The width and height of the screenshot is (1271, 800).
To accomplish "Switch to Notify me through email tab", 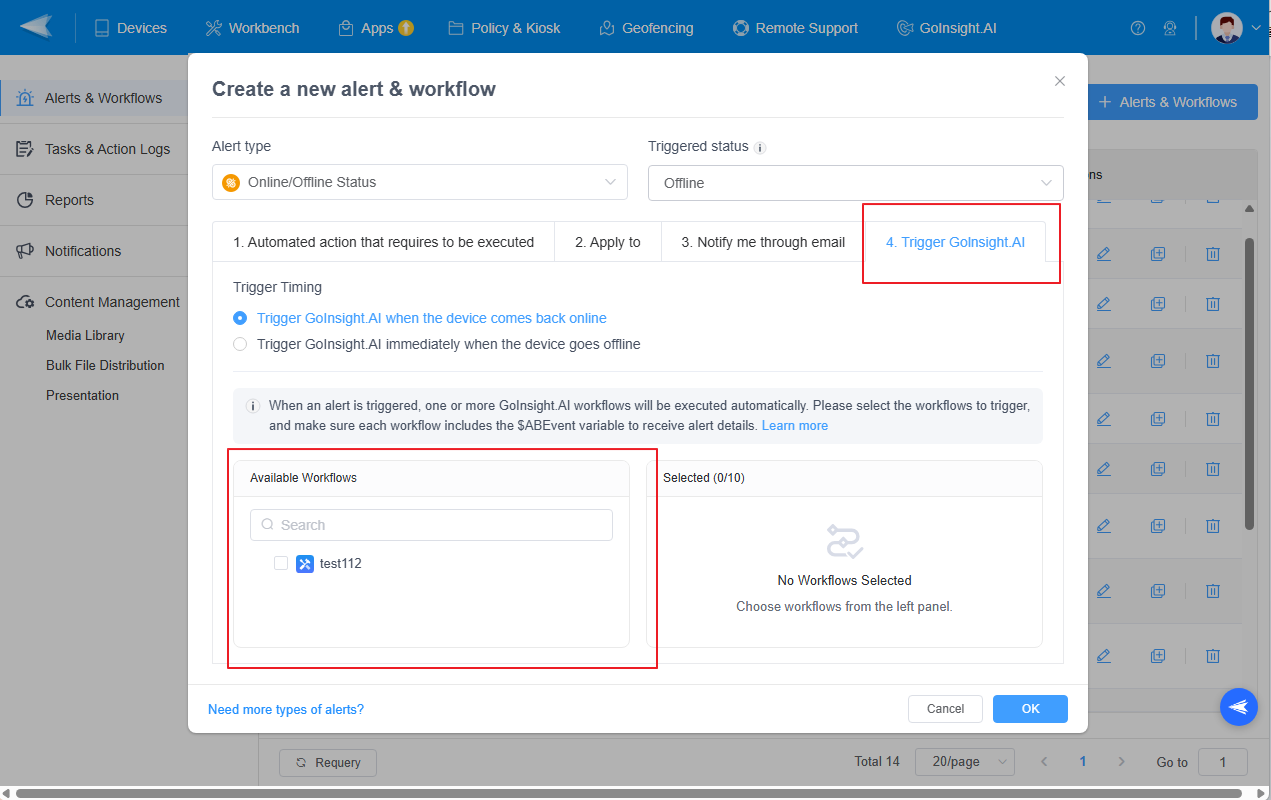I will (x=763, y=242).
